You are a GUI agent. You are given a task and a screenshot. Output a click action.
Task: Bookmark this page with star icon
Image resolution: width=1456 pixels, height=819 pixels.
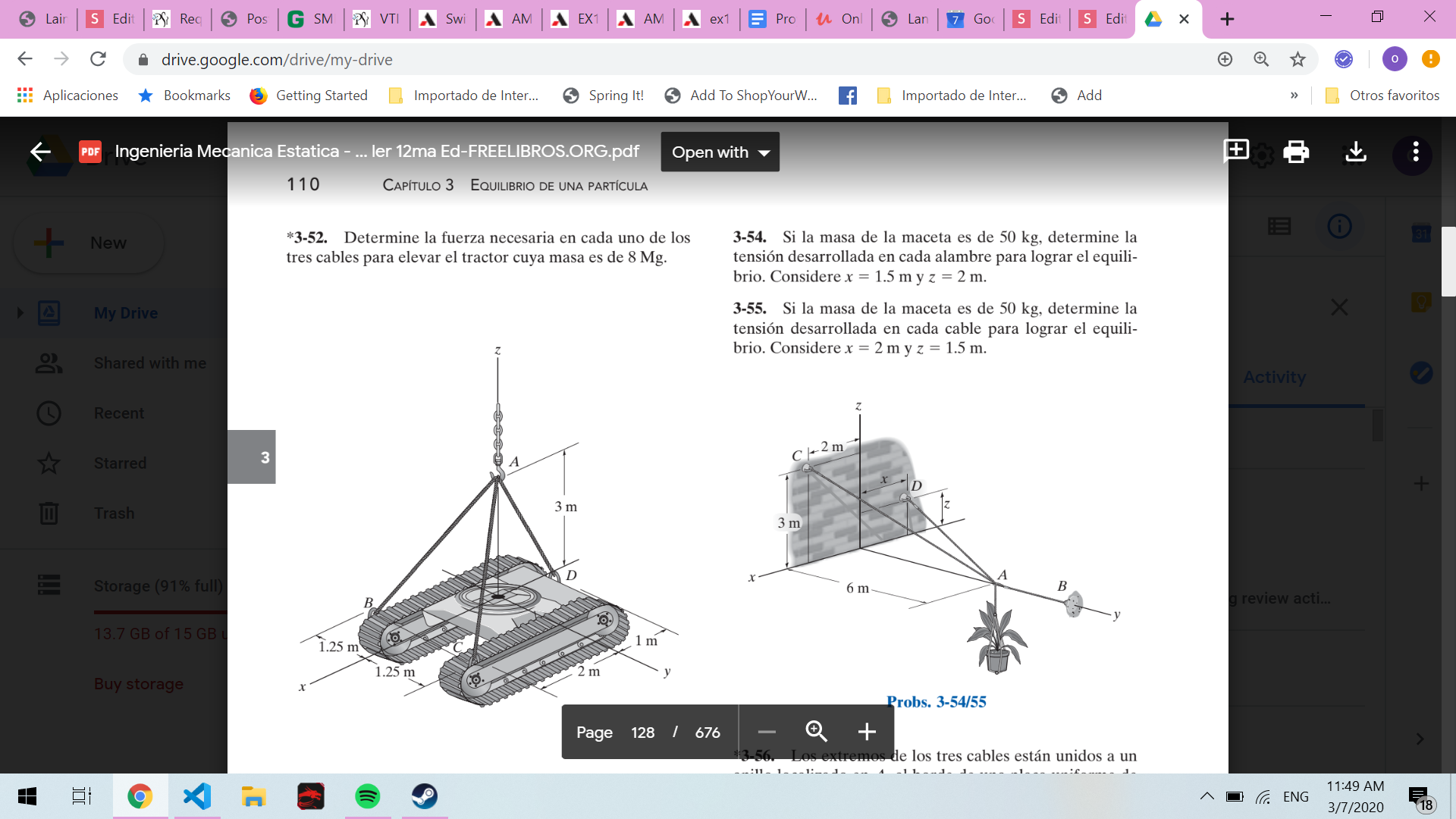tap(1298, 59)
